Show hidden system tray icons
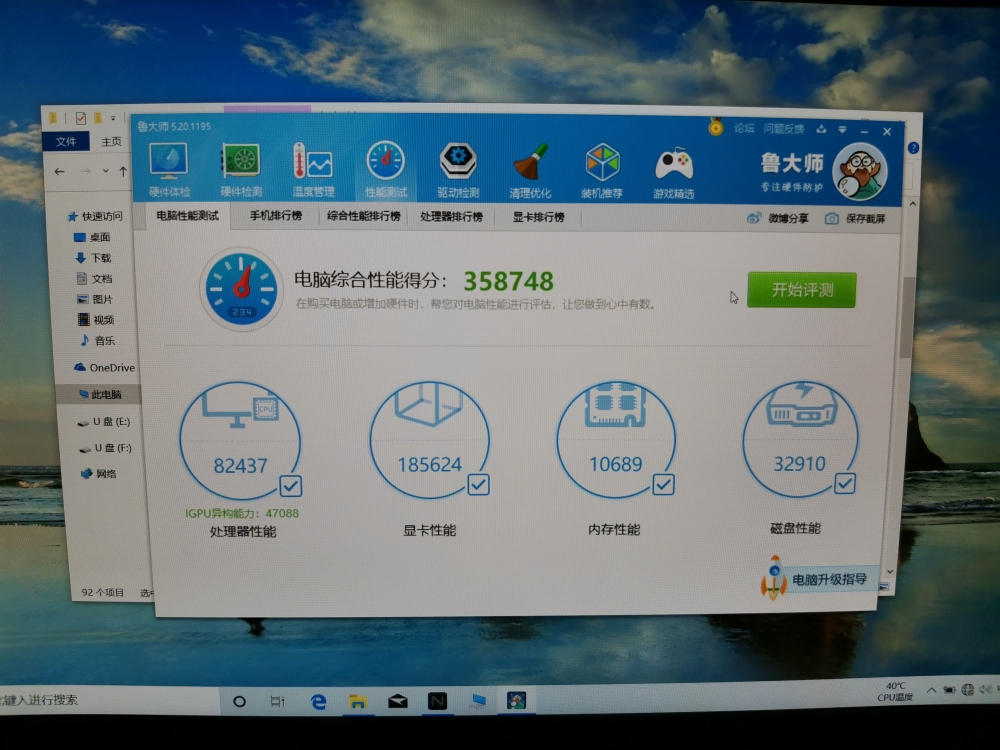 click(931, 690)
